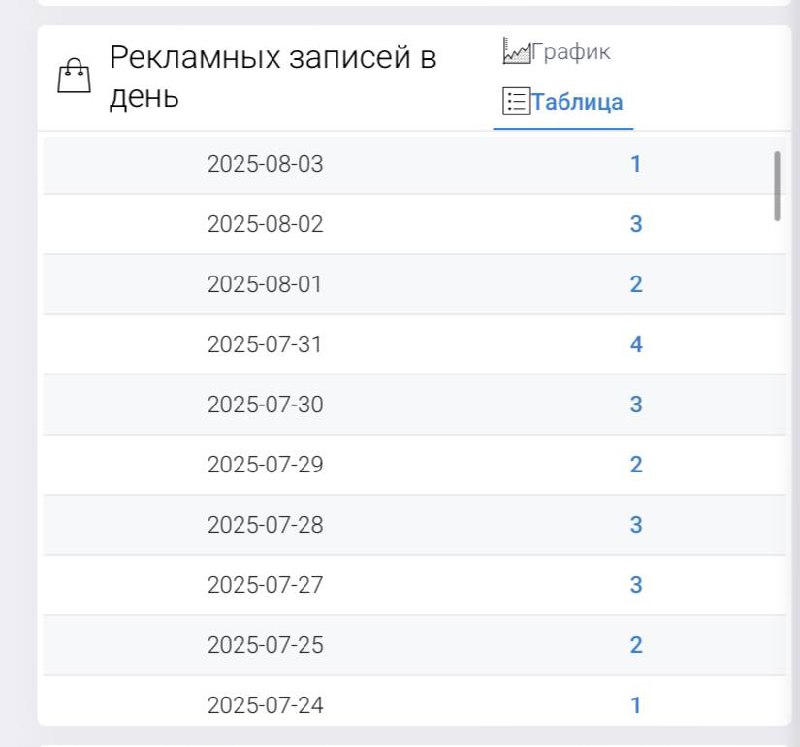Open count 3 for 2025-07-27
The height and width of the screenshot is (747, 800).
coord(635,585)
